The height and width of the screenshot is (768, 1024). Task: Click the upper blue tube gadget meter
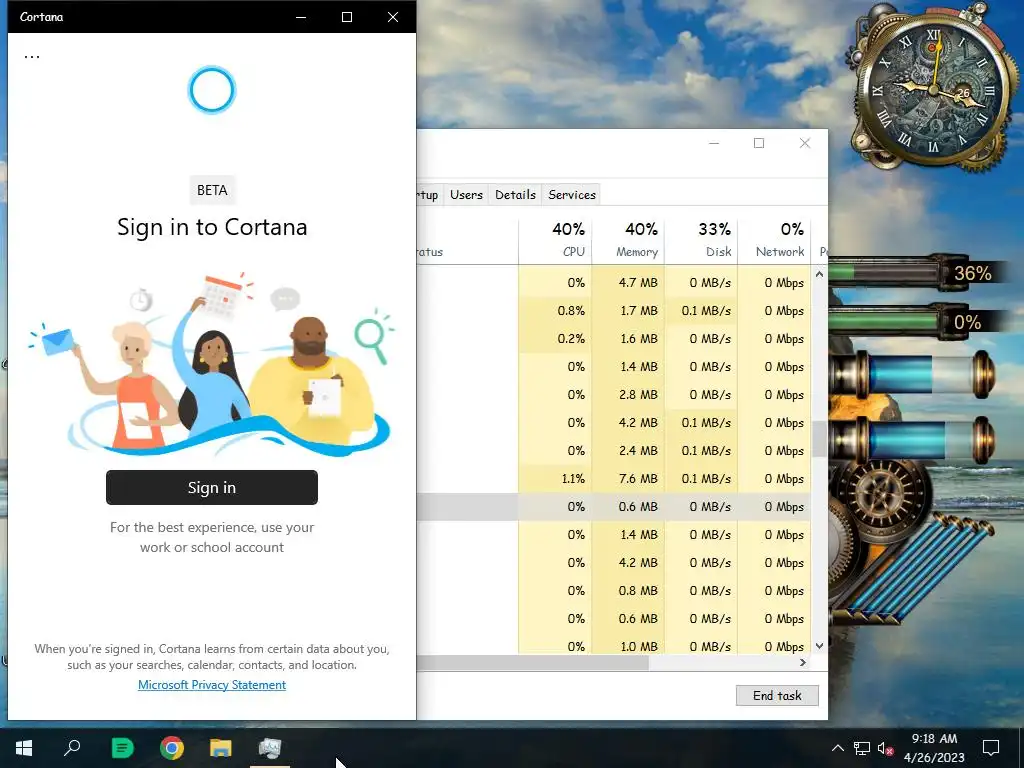click(x=912, y=375)
